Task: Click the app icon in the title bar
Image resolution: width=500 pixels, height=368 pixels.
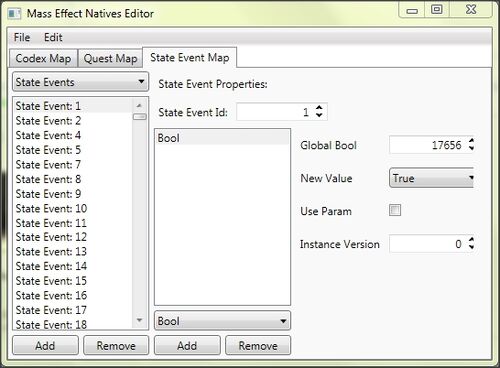Action: tap(14, 14)
